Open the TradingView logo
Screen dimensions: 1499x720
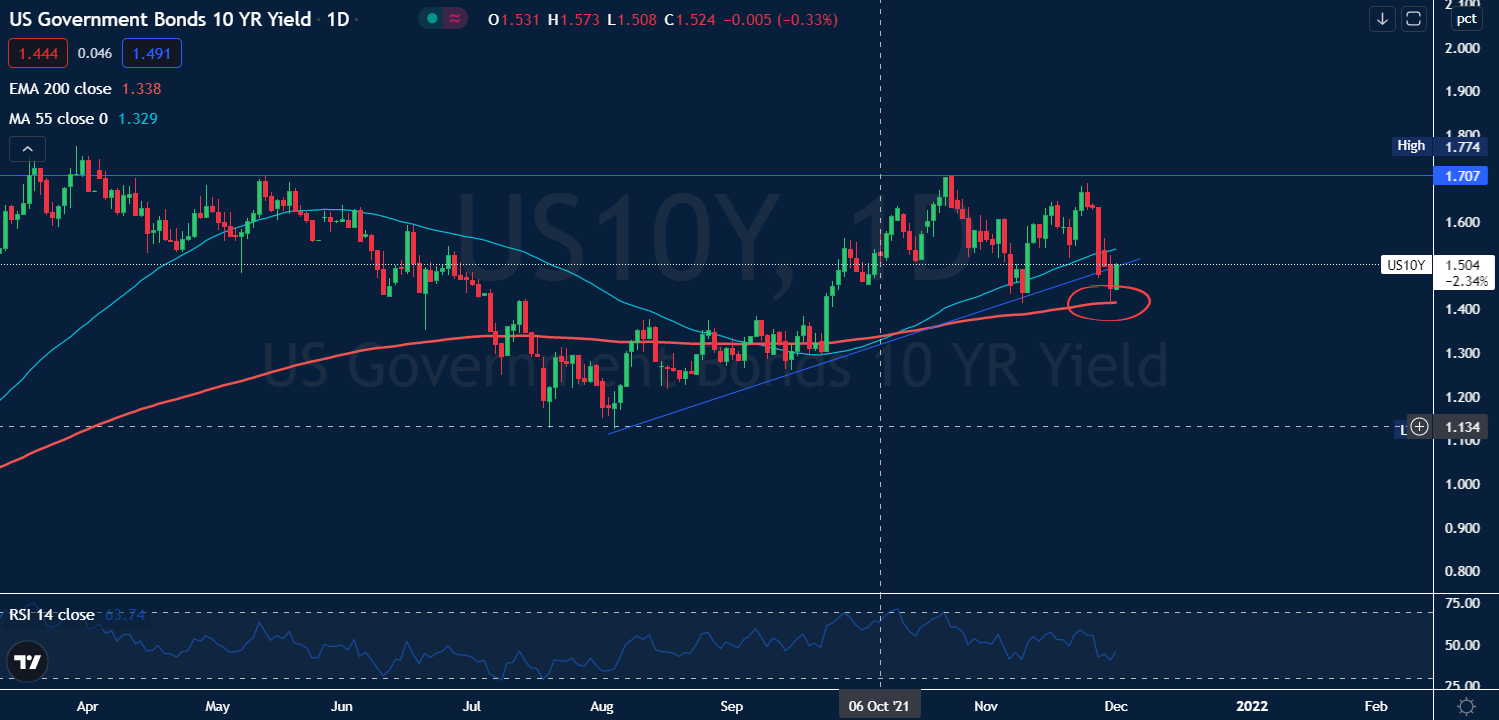click(x=28, y=662)
